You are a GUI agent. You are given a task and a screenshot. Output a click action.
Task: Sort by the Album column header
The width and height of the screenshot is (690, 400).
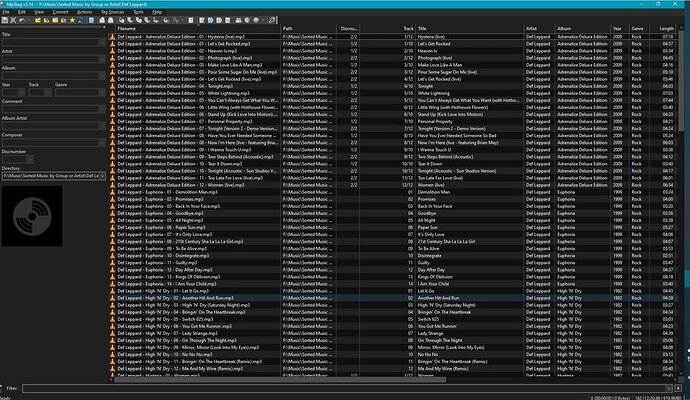pyautogui.click(x=582, y=29)
